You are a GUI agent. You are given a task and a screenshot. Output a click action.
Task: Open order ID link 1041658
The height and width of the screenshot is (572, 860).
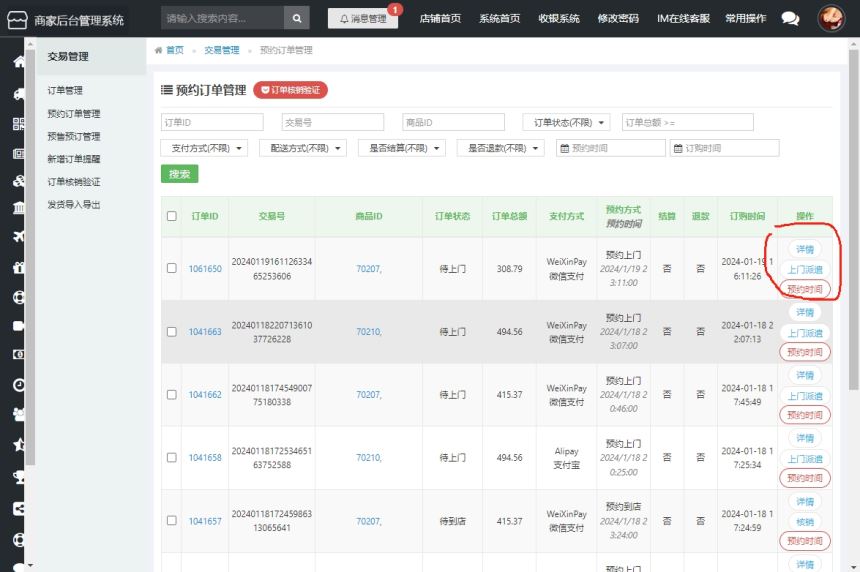coord(205,457)
